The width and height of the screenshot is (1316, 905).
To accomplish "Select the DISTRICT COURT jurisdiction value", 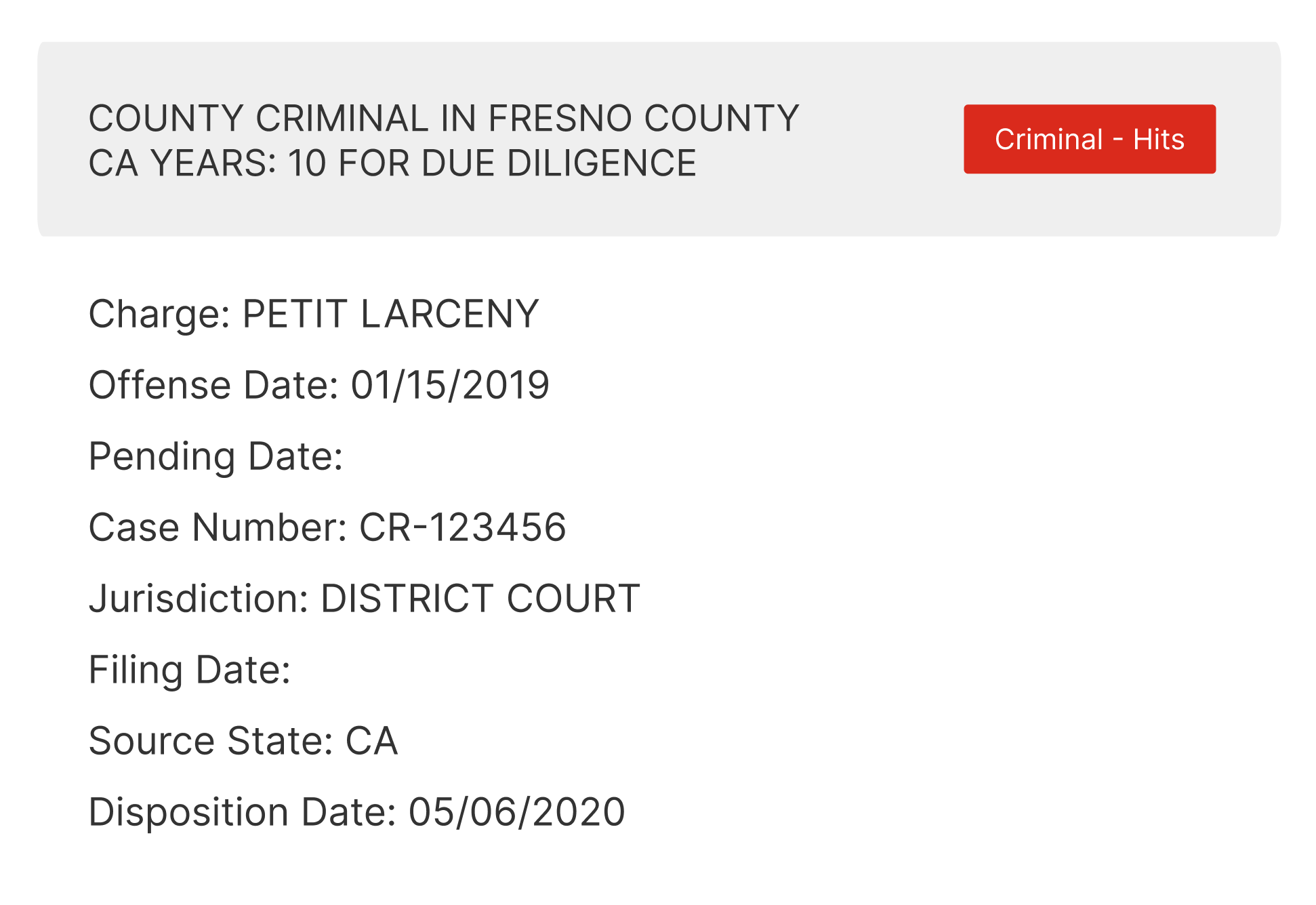I will [480, 599].
